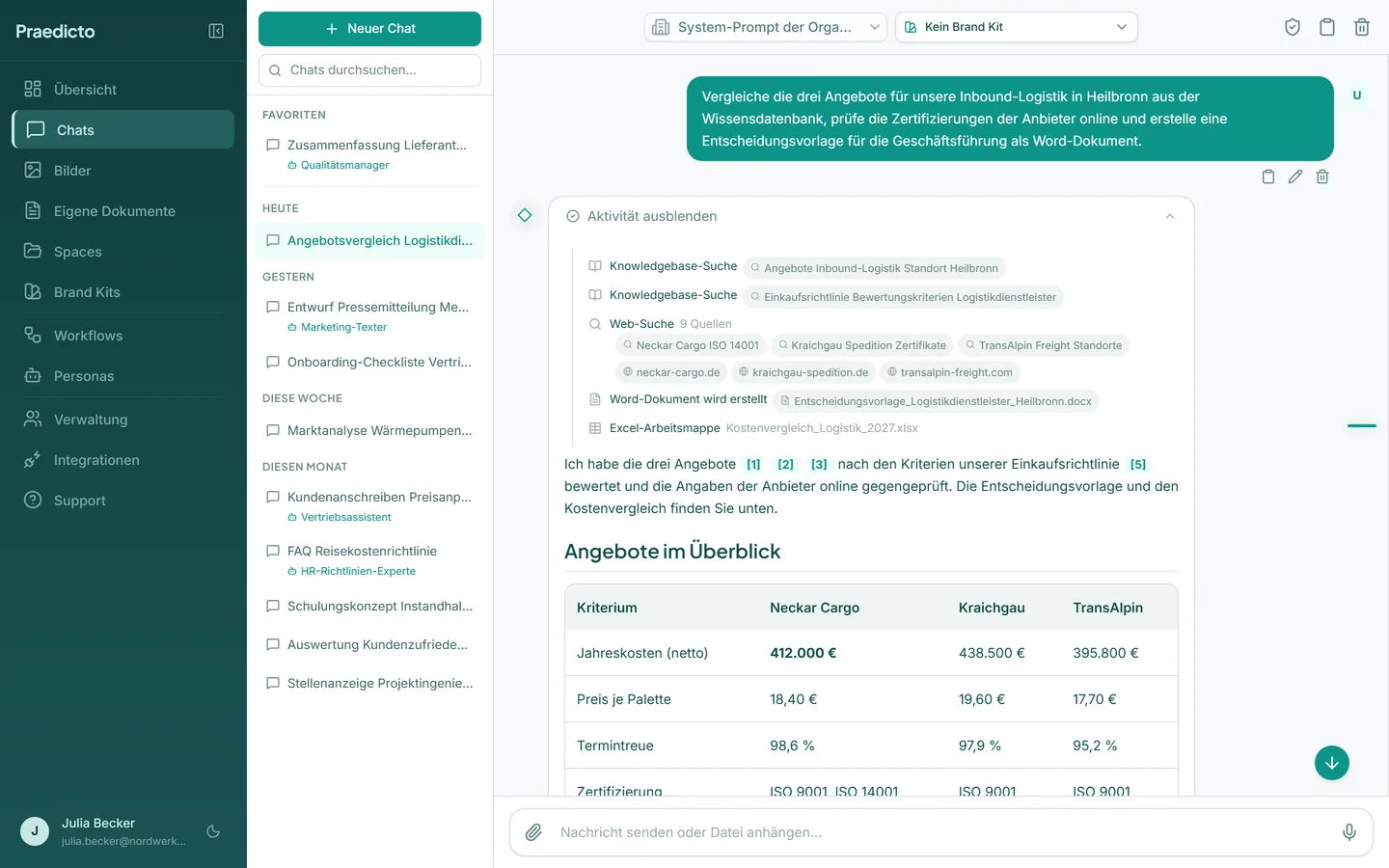Open Integrationen in the sidebar
This screenshot has height=868, width=1389.
coord(123,460)
